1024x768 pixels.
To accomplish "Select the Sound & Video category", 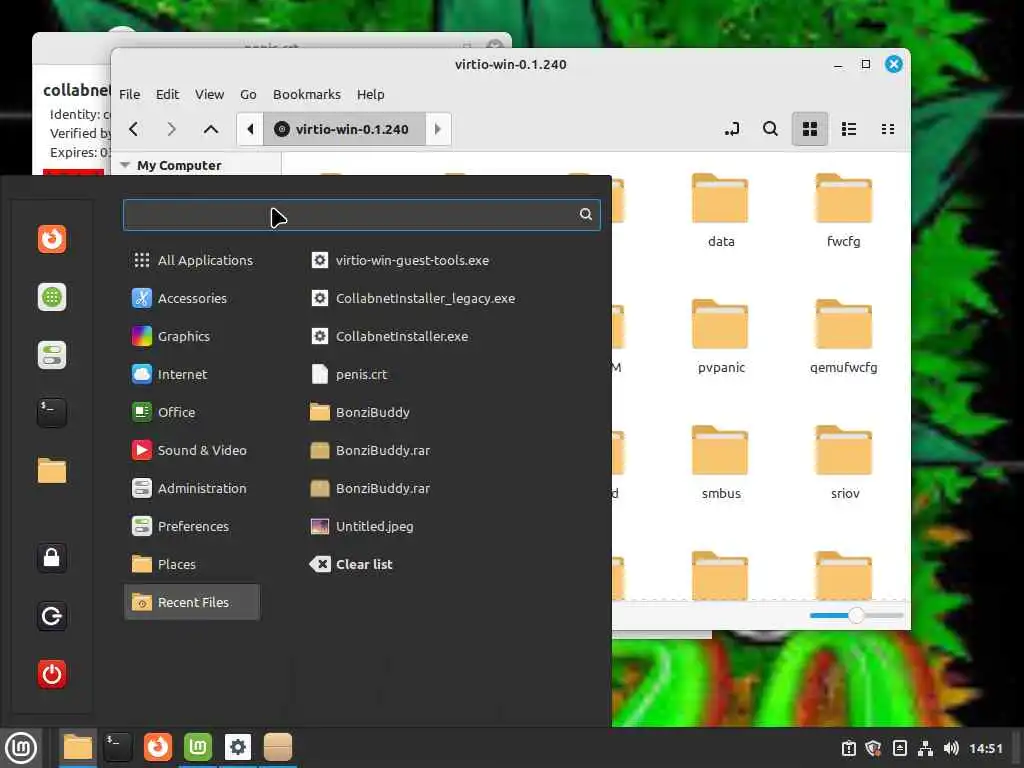I will 192,451.
